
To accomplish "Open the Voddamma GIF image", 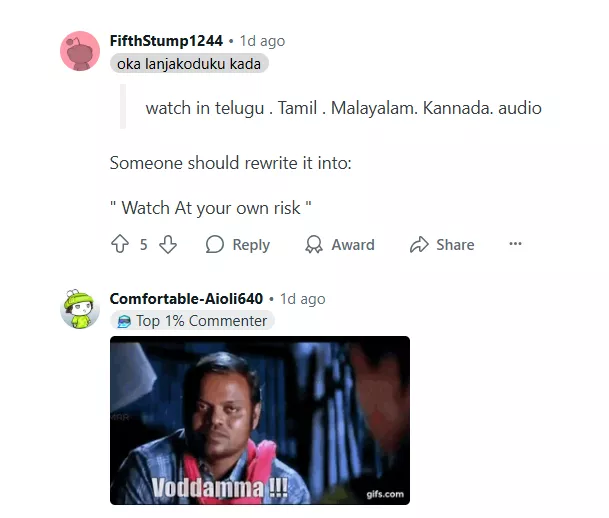I will click(x=260, y=420).
